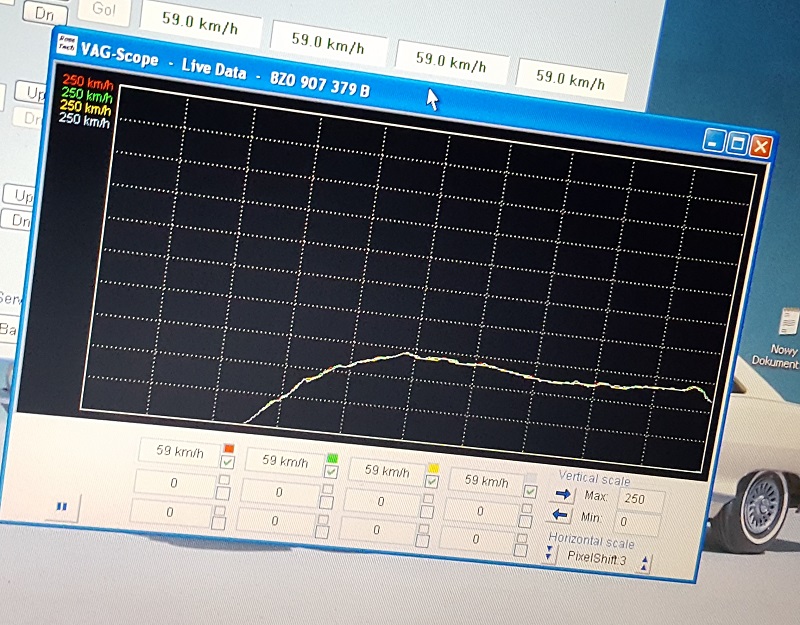This screenshot has height=625, width=800.
Task: Uncheck the red channel checkbox
Action: pyautogui.click(x=227, y=462)
